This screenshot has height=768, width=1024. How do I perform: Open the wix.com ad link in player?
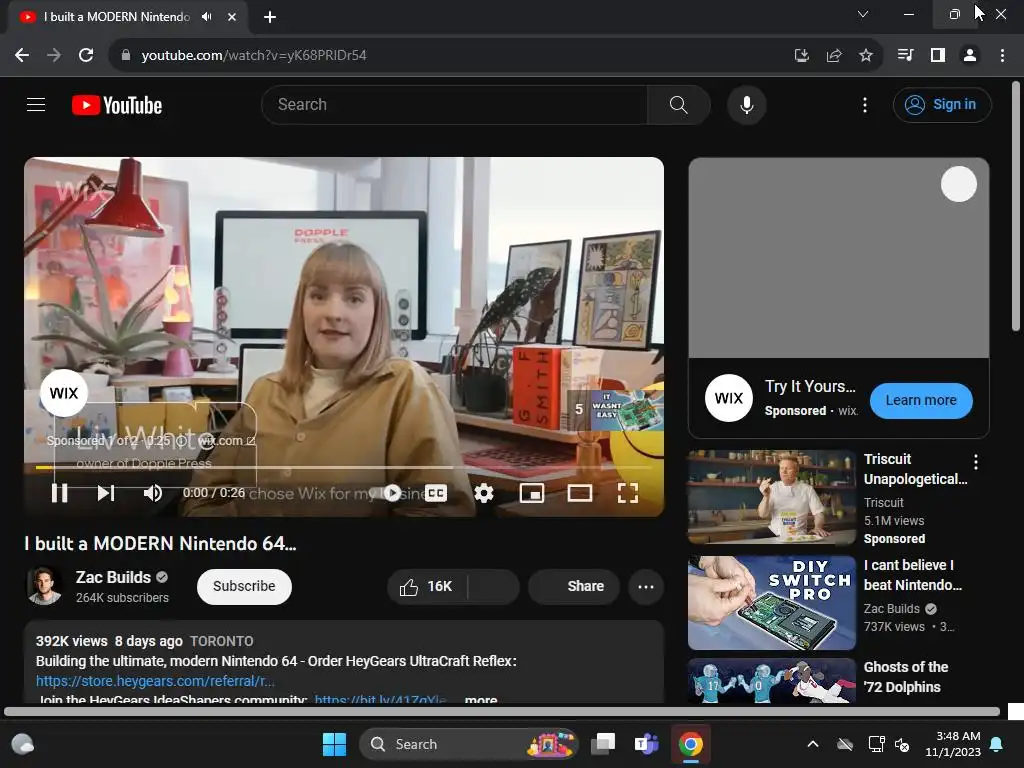click(226, 441)
